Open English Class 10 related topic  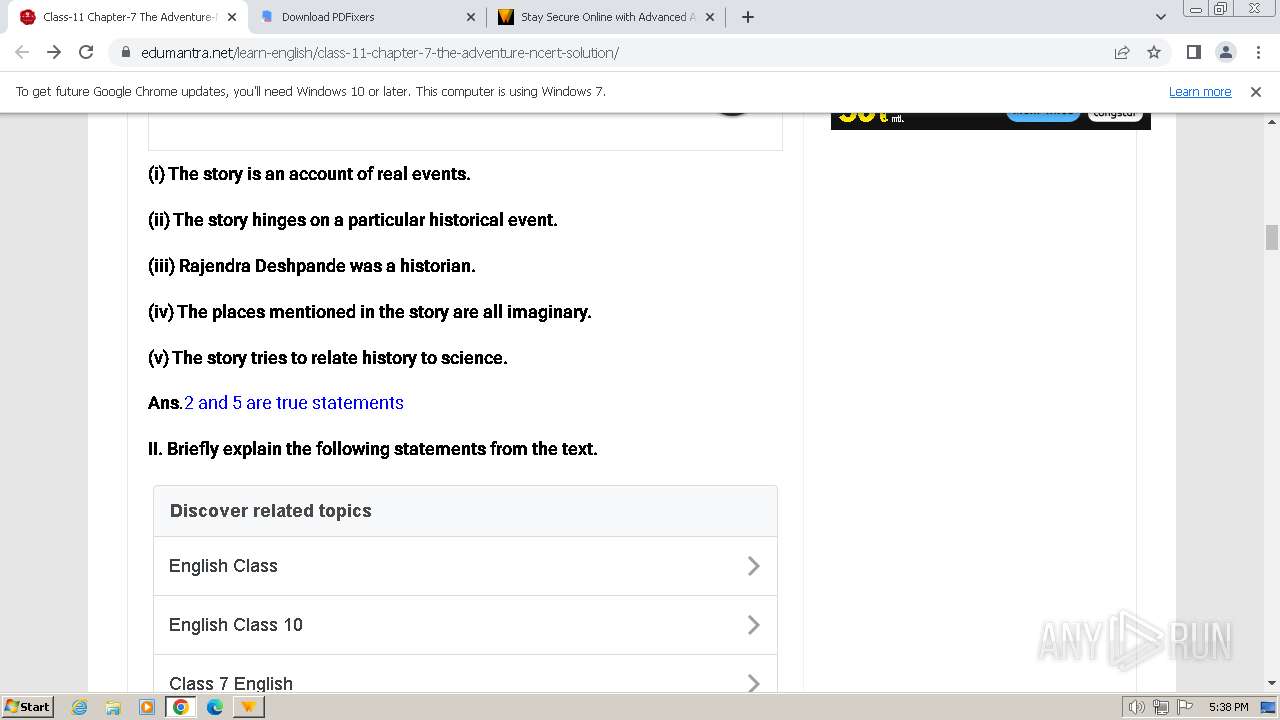point(465,625)
